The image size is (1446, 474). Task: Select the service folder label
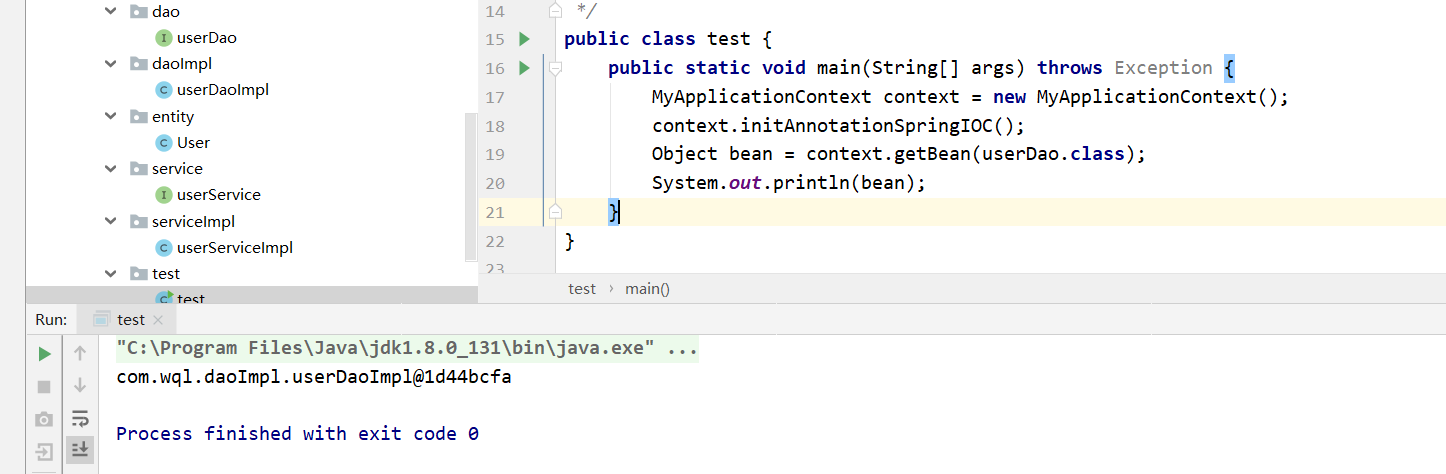177,168
